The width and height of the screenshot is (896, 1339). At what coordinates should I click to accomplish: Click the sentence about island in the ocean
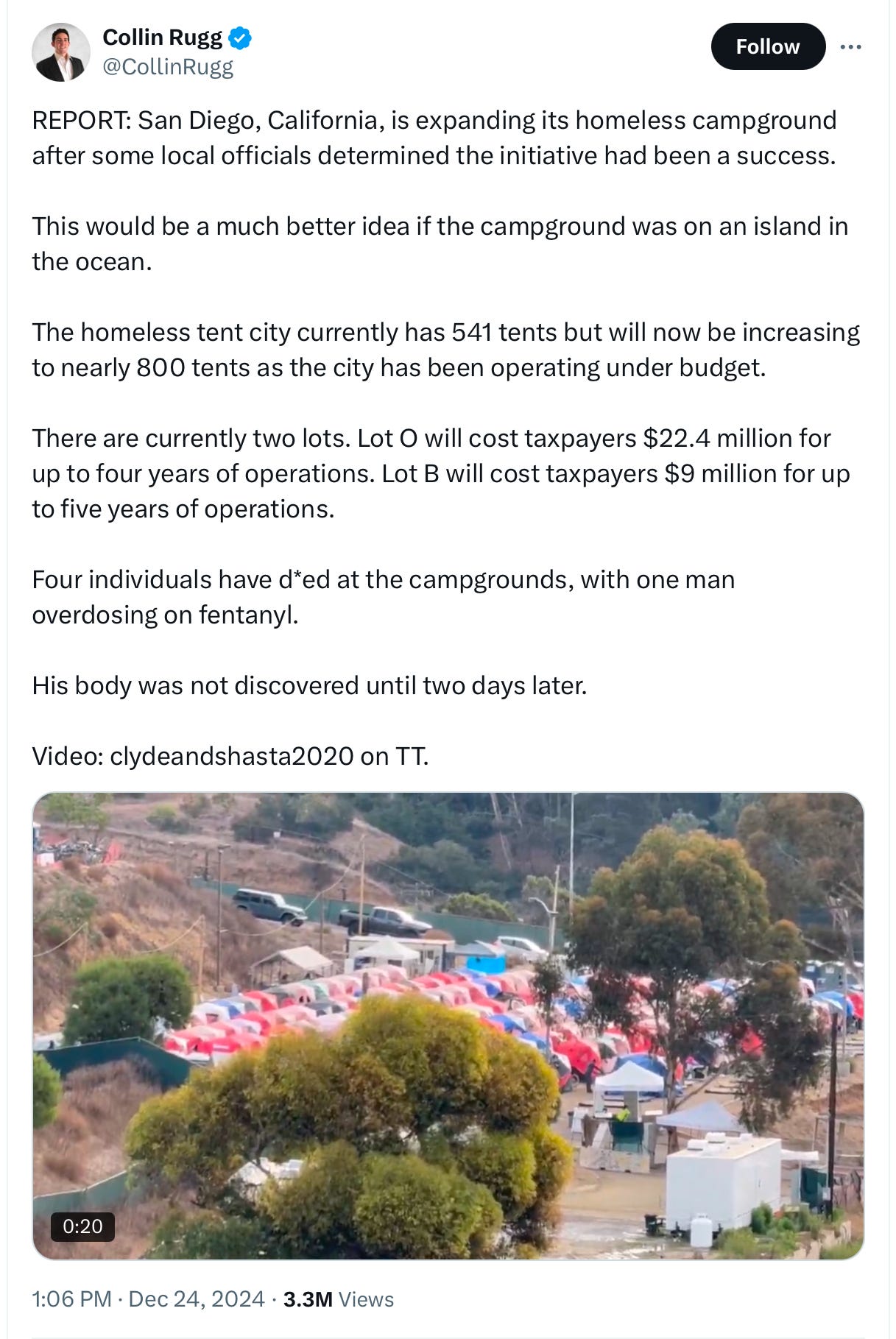[440, 244]
